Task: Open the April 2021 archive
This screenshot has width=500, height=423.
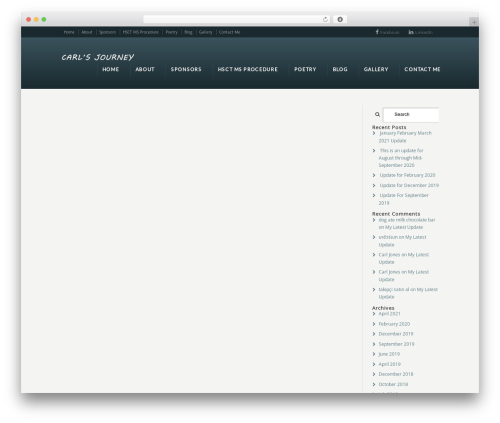Action: tap(389, 314)
